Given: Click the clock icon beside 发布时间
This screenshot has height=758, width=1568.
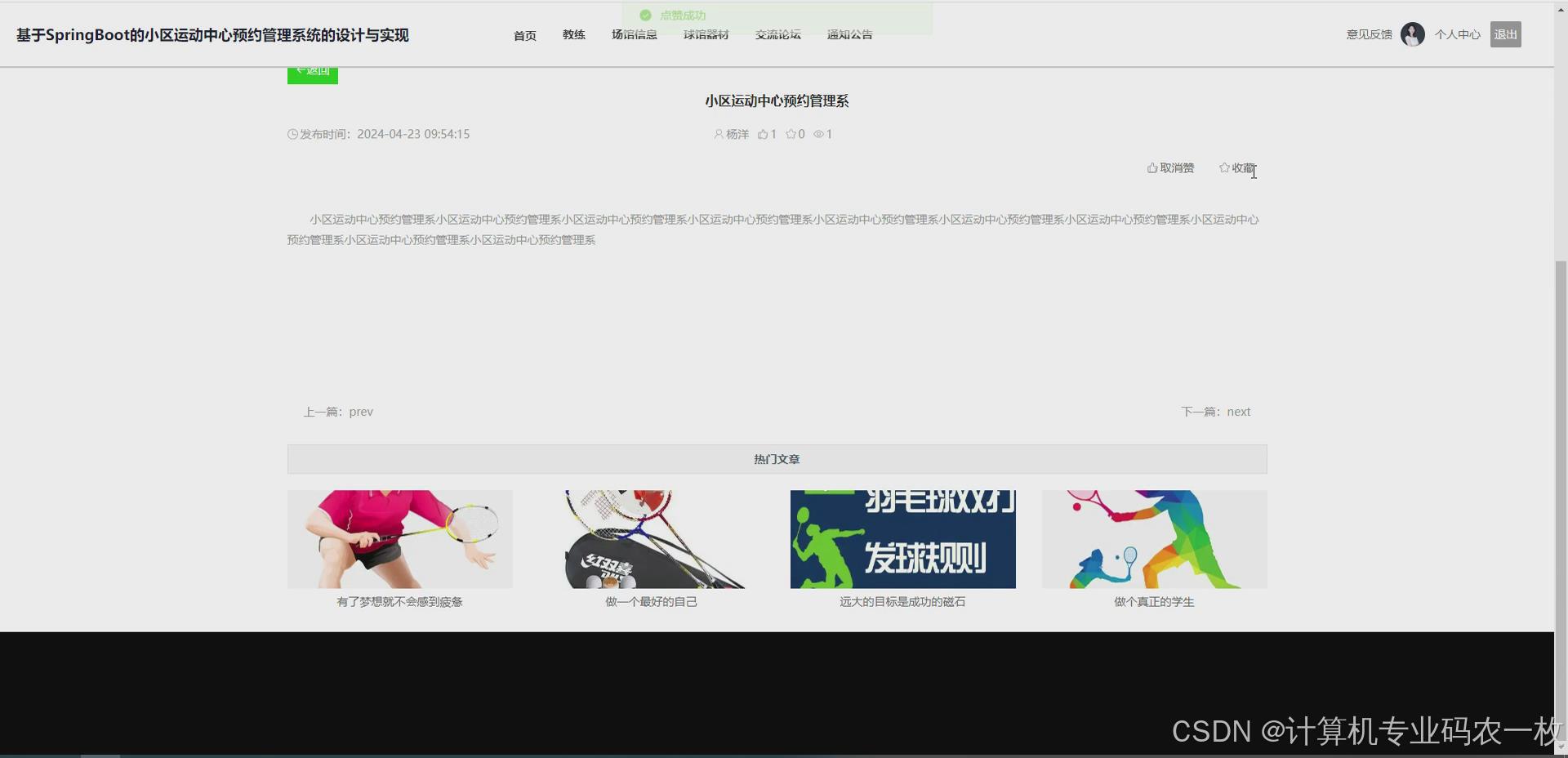Looking at the screenshot, I should pyautogui.click(x=292, y=134).
